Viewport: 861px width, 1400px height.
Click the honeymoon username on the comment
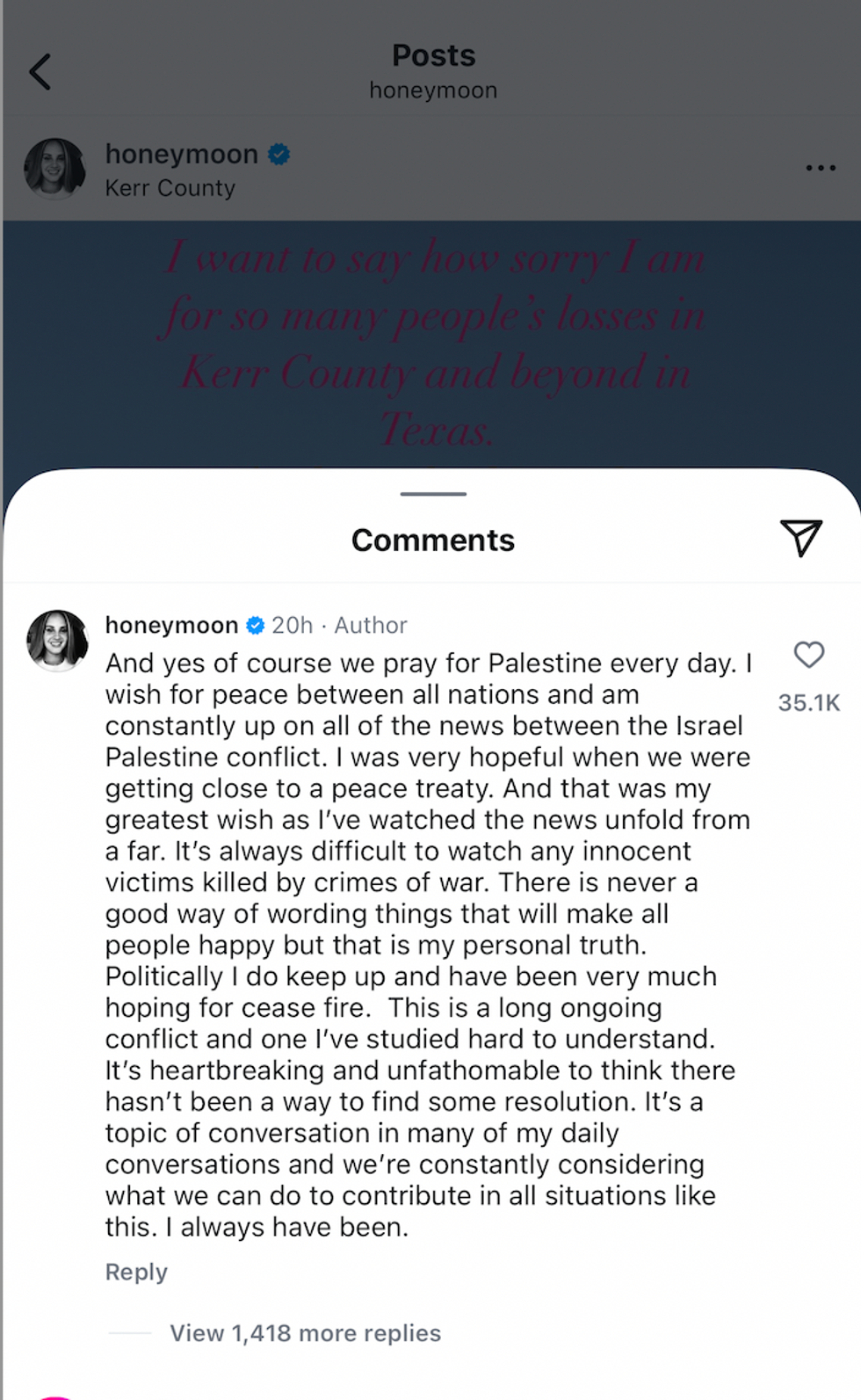(171, 626)
